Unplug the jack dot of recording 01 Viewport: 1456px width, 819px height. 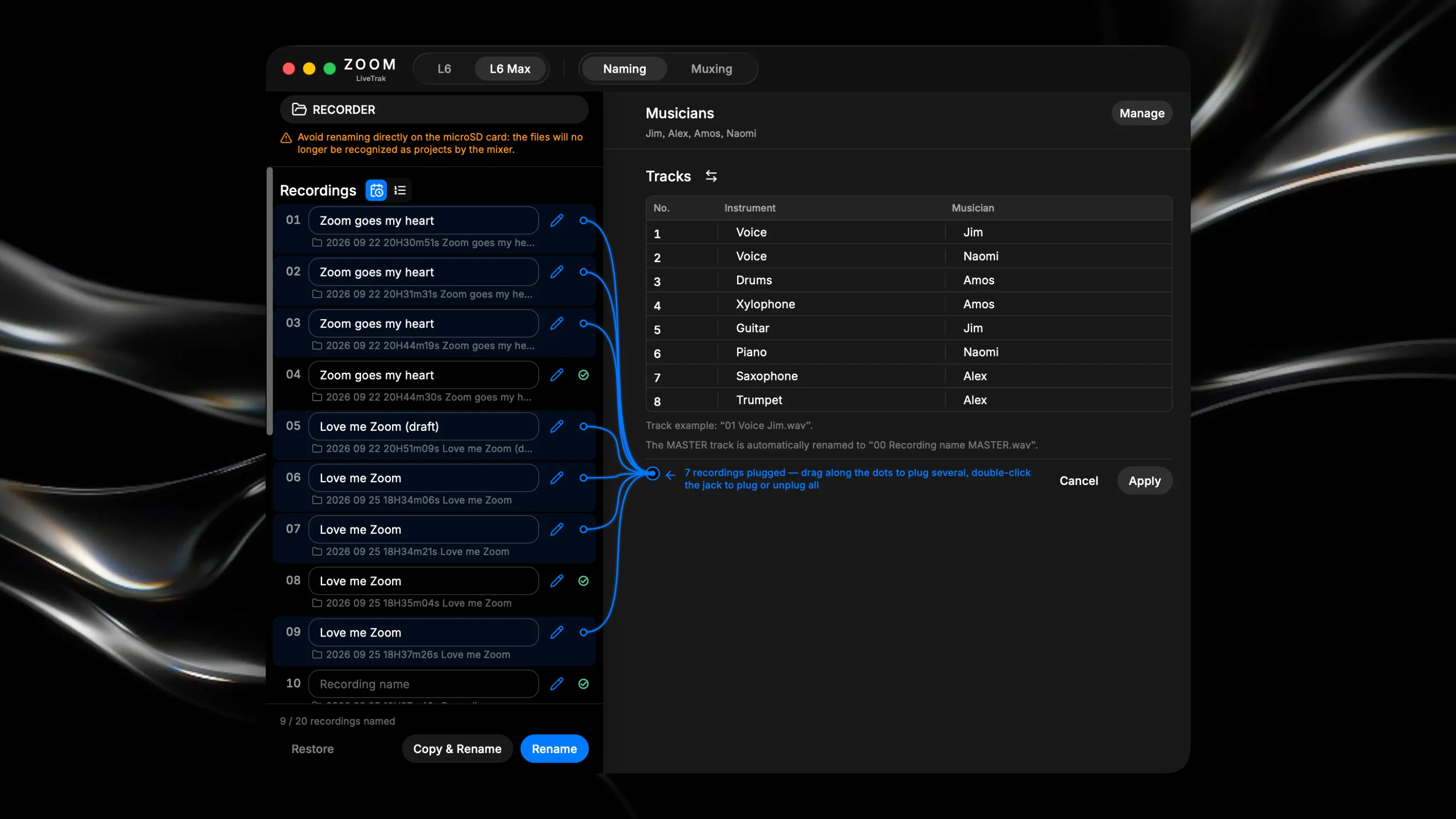(x=583, y=220)
